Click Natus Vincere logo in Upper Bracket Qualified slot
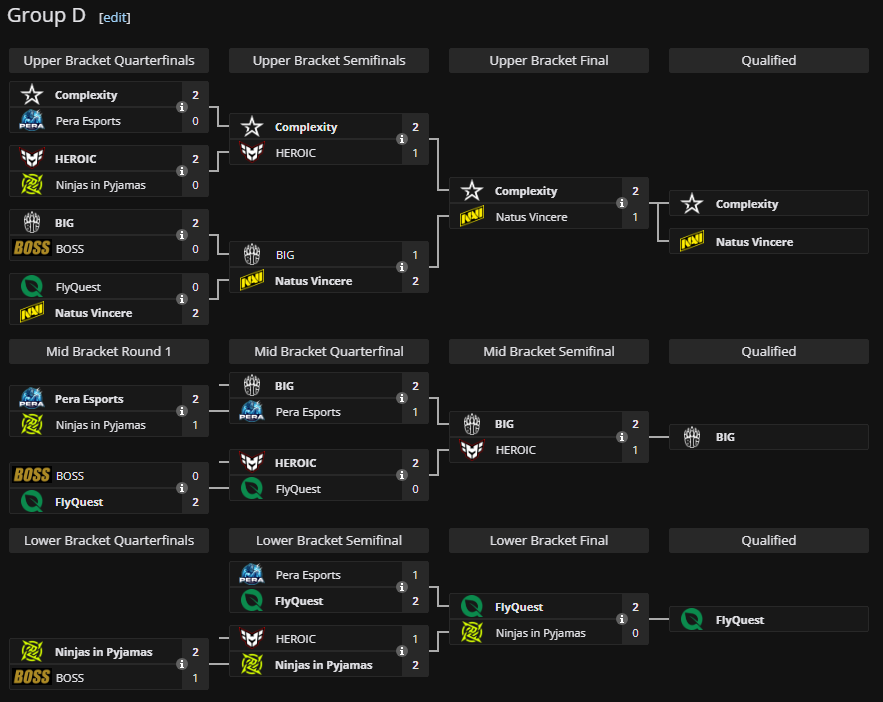Viewport: 883px width, 702px height. (691, 242)
